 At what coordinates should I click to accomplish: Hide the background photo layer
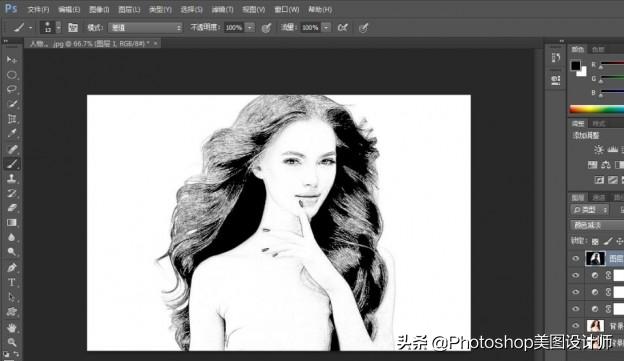coord(575,326)
